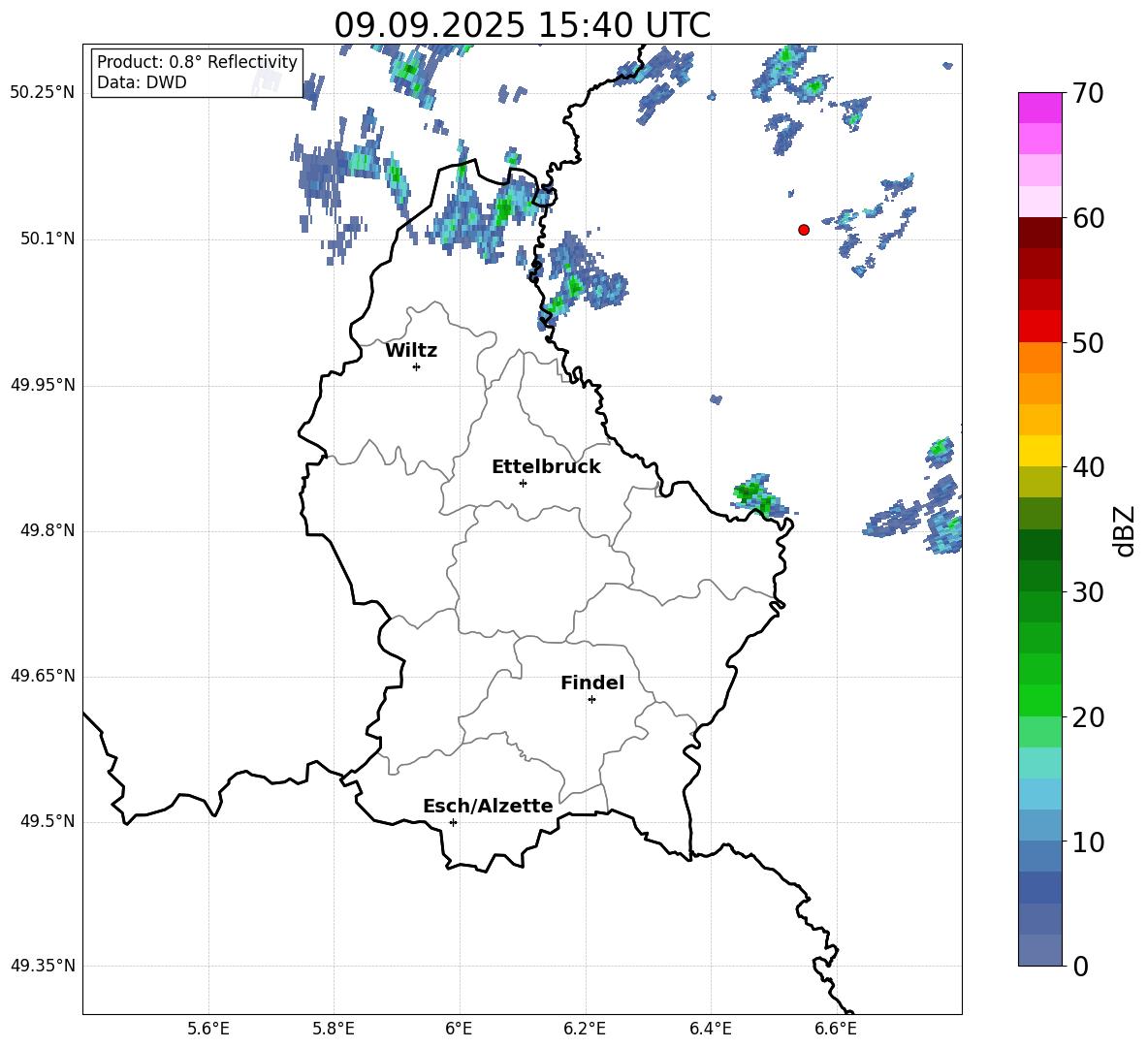Click the 50.1°N latitude label
Viewport: 1148px width, 1048px height.
[48, 238]
